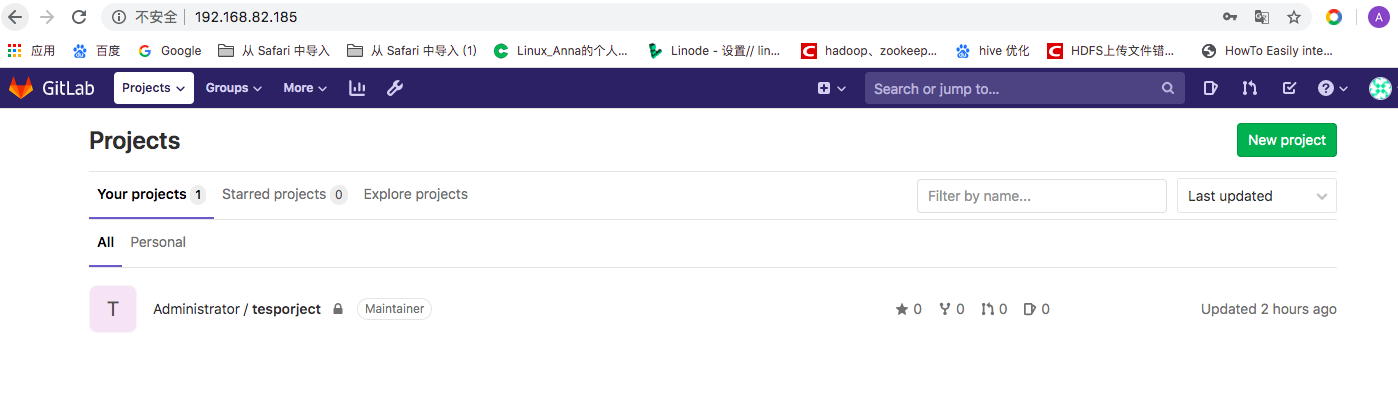Open the hadoop、zookeep bookmark
The image size is (1398, 397).
click(x=870, y=50)
